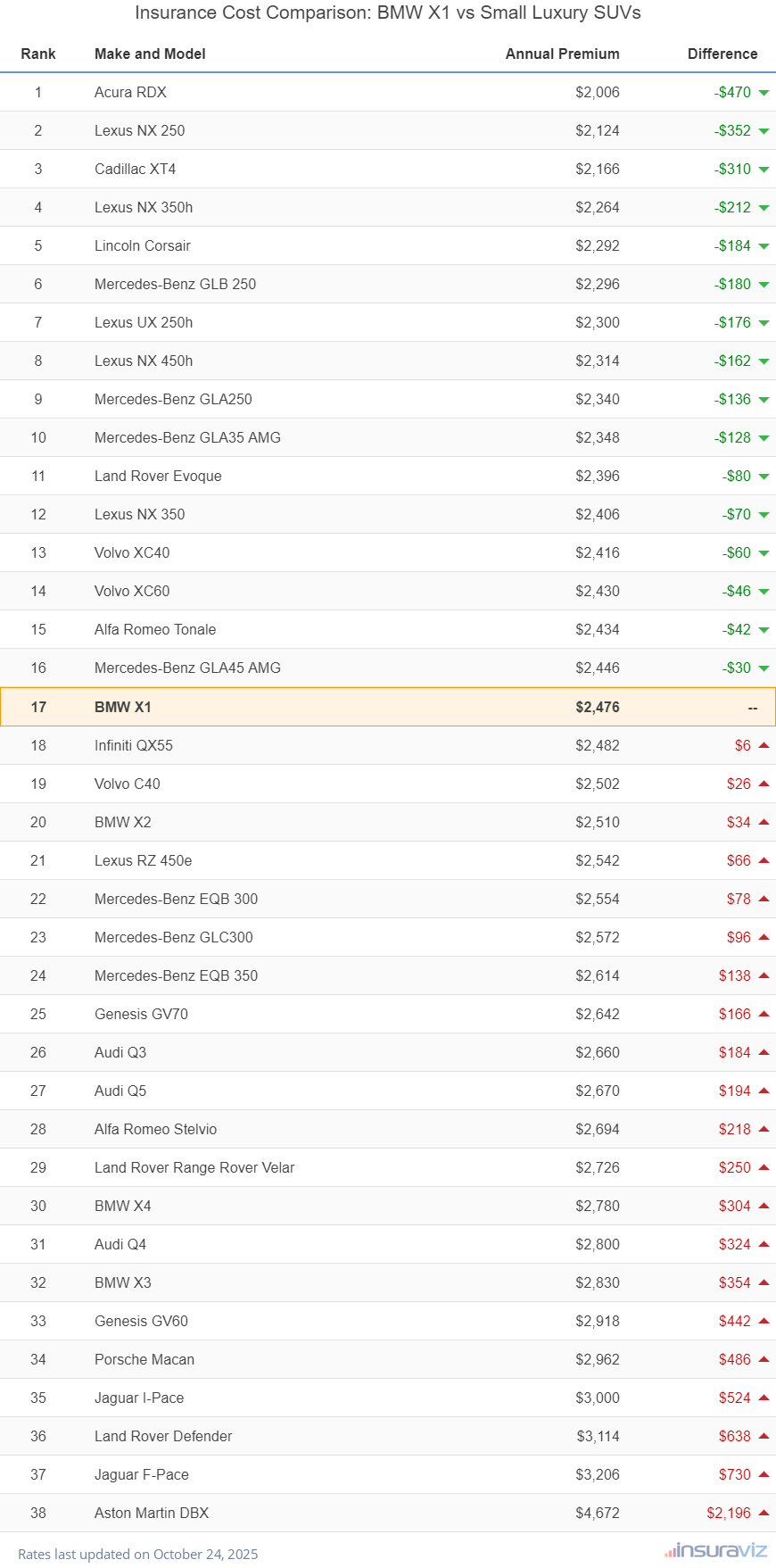Click the red up arrow for Infiniti QX55

tap(764, 745)
